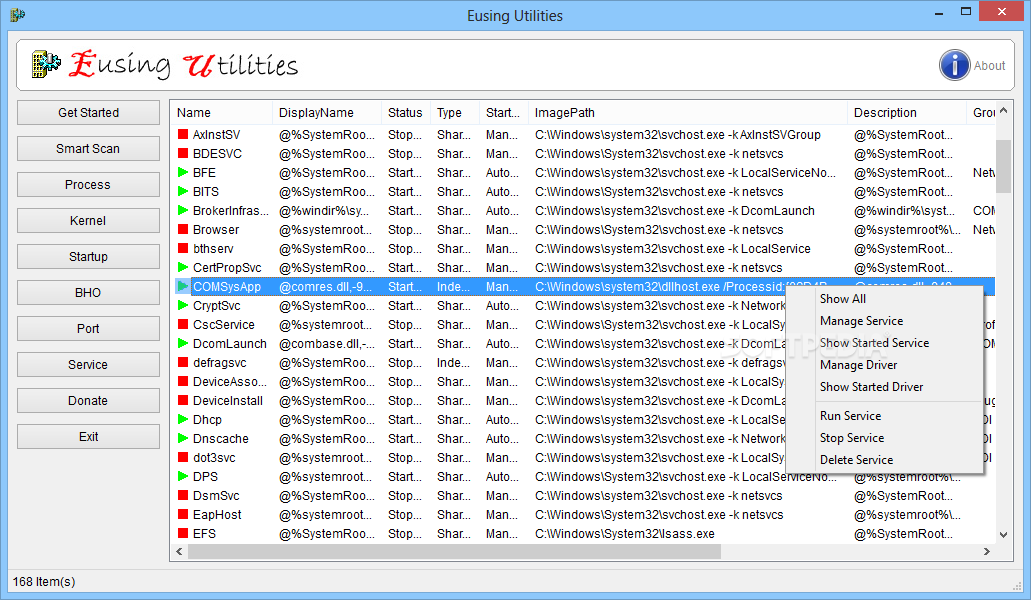Click green running icon for BITS
The height and width of the screenshot is (600, 1031).
click(183, 191)
